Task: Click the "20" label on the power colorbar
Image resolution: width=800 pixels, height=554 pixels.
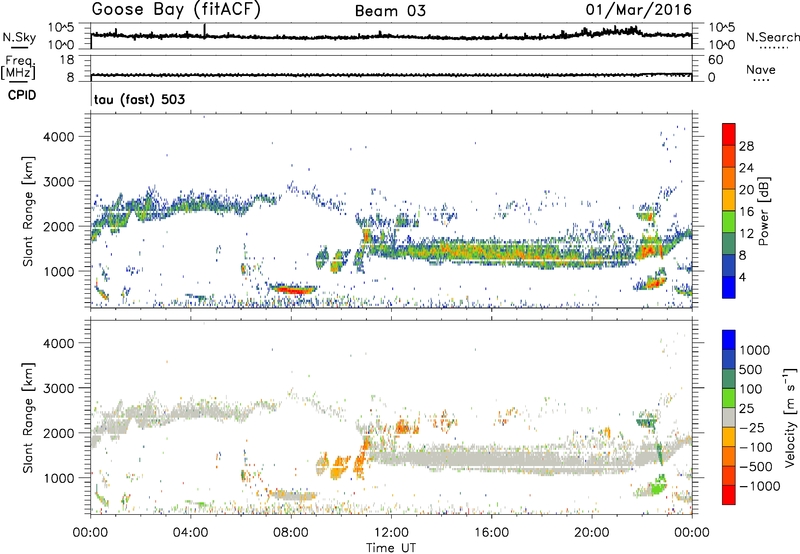Action: [746, 190]
